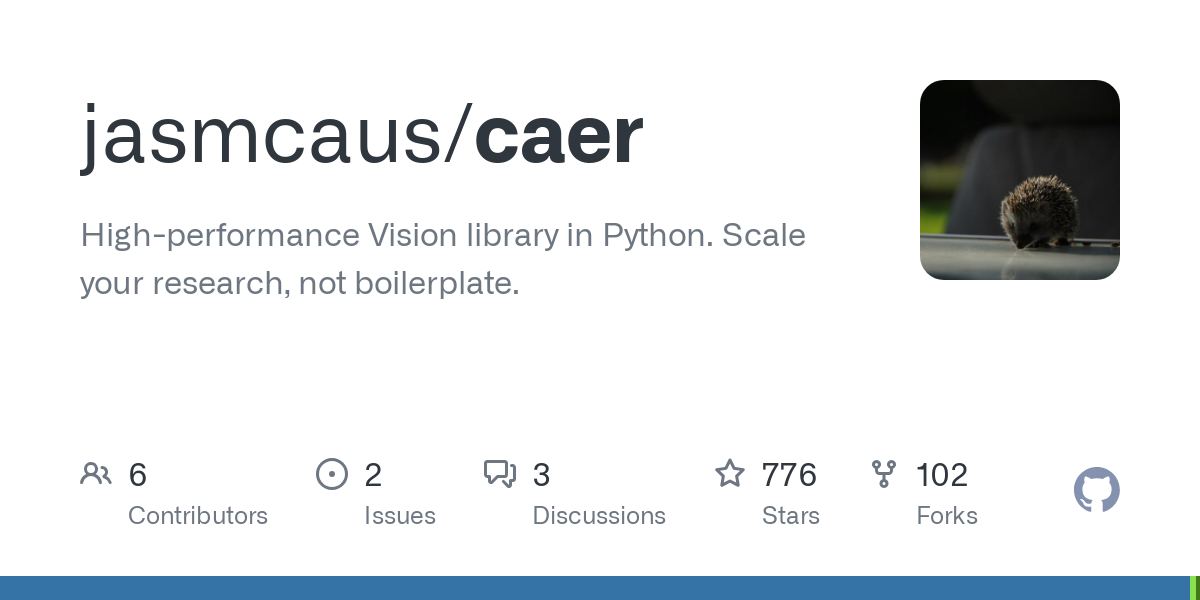Open the hedgehog avatar image
The width and height of the screenshot is (1200, 600).
pos(1019,180)
